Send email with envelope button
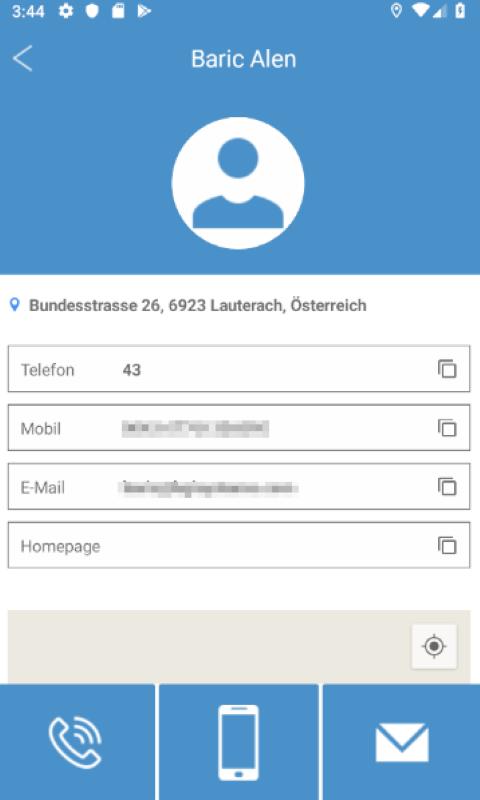This screenshot has height=800, width=480. click(x=401, y=742)
